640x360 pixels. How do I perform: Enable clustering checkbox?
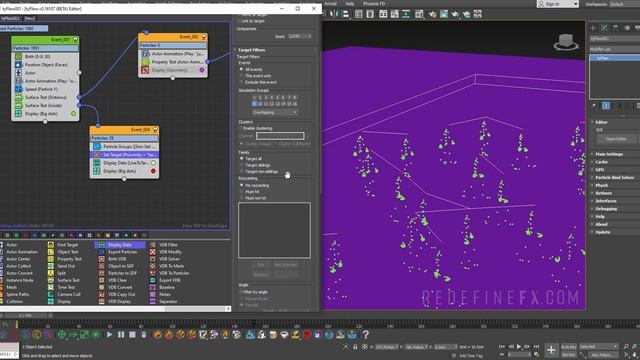[x=241, y=128]
